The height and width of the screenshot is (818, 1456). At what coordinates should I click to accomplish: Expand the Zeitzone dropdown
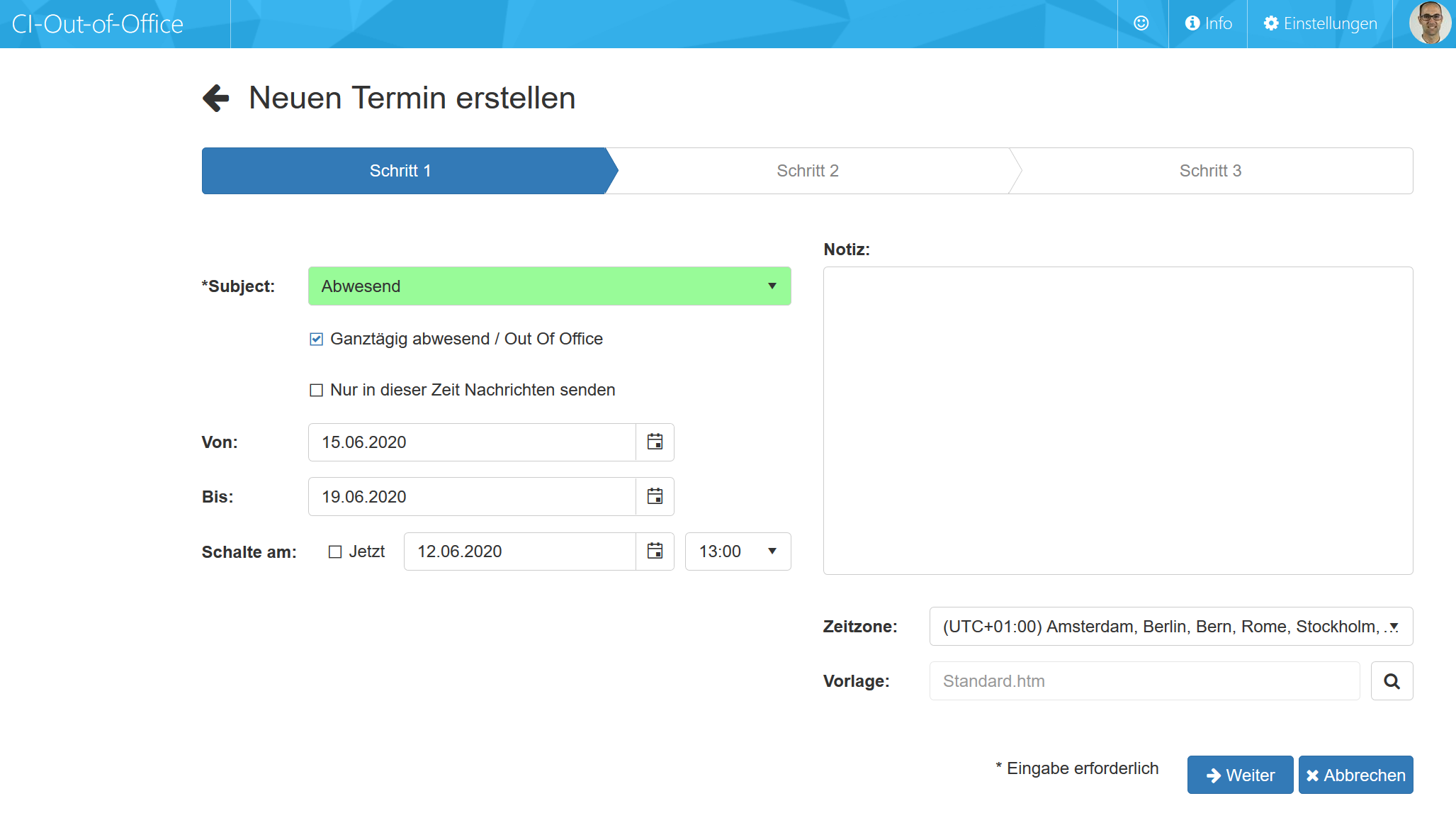tap(1170, 627)
